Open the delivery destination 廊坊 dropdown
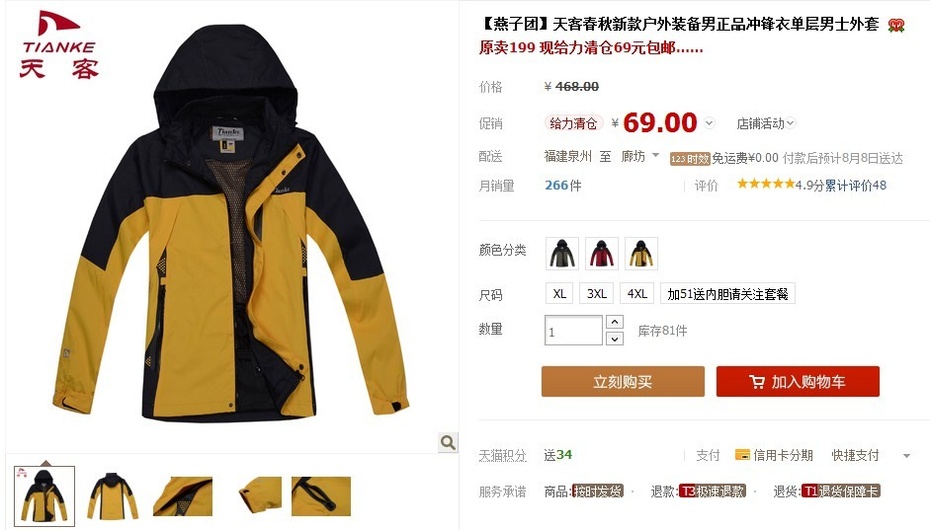Screen dimensions: 930x530 click(640, 156)
